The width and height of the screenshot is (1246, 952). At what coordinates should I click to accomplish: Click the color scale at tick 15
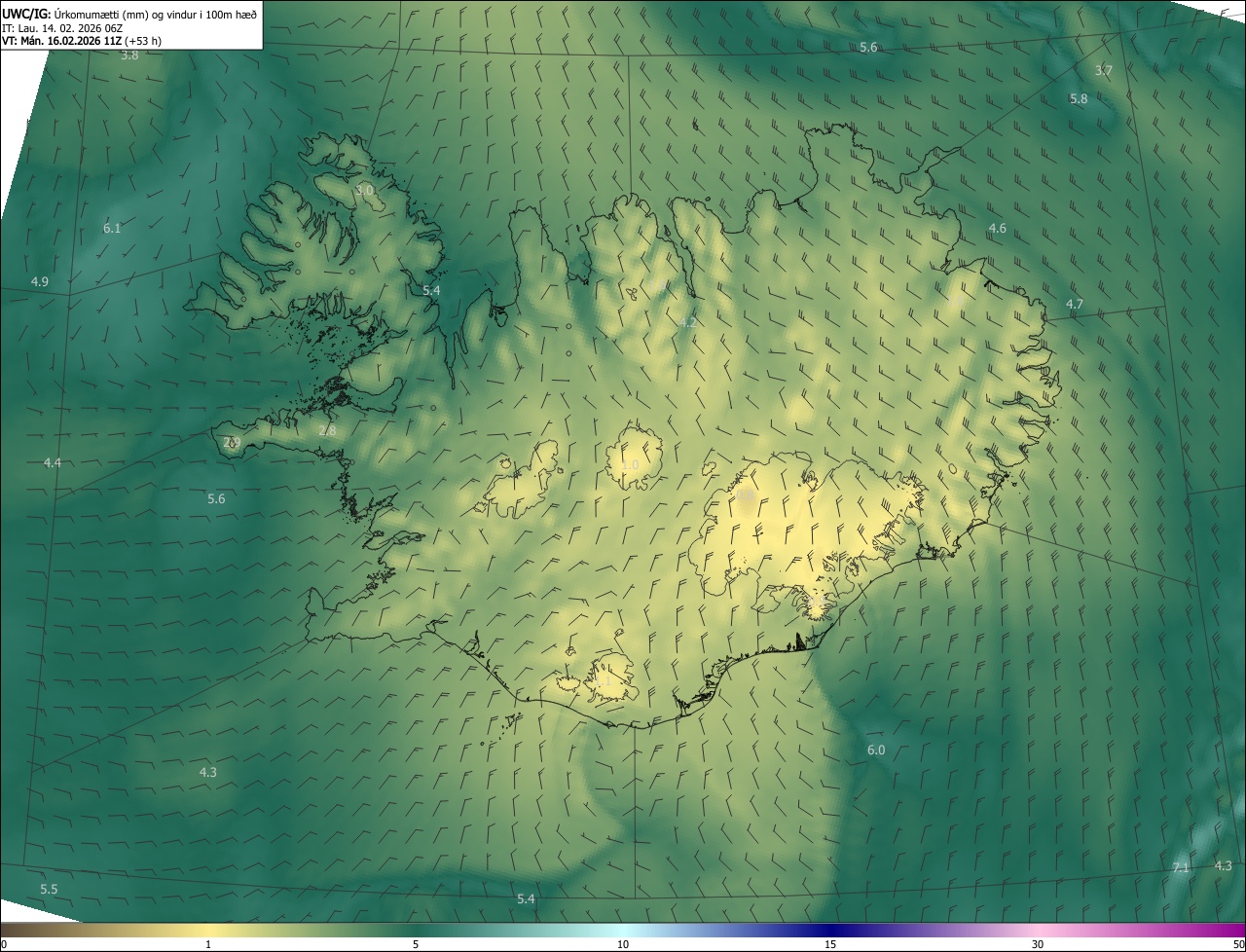(830, 944)
